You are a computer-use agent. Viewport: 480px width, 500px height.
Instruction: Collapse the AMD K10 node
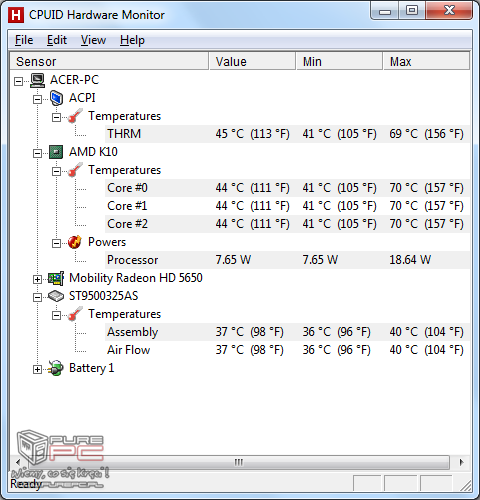[37, 153]
